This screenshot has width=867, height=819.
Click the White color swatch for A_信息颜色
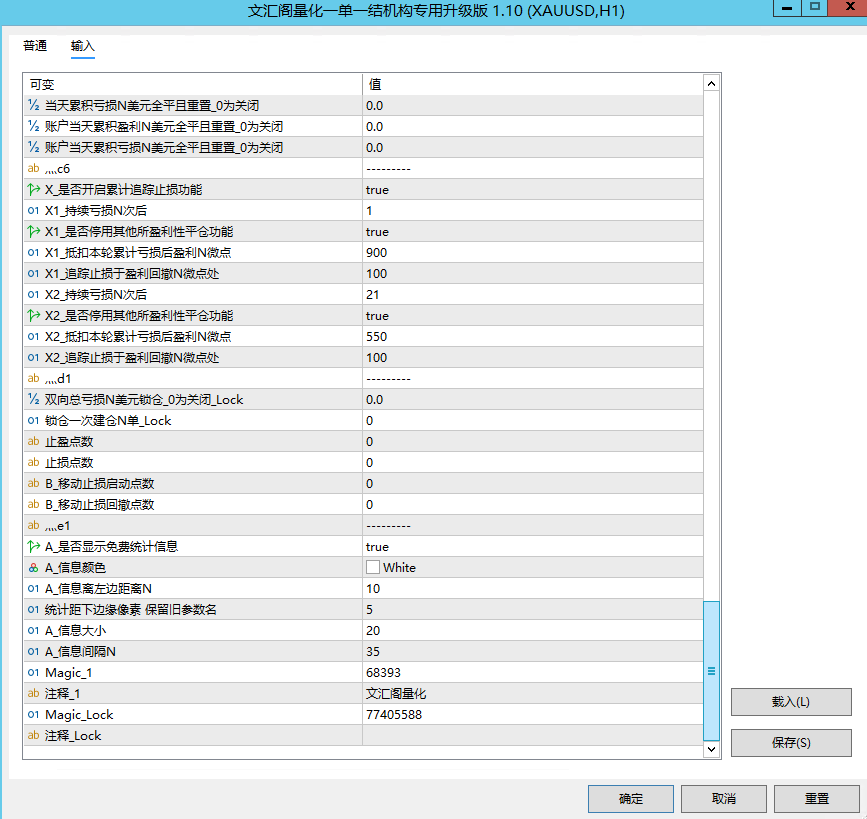click(x=373, y=567)
